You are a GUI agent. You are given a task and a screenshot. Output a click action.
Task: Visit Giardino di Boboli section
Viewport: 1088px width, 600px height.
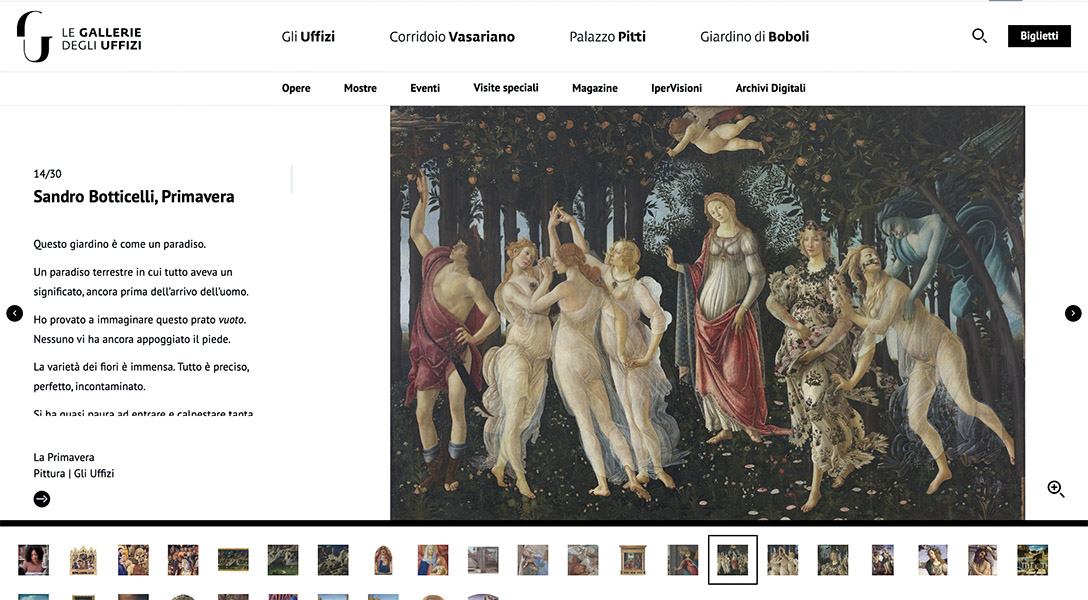click(754, 37)
